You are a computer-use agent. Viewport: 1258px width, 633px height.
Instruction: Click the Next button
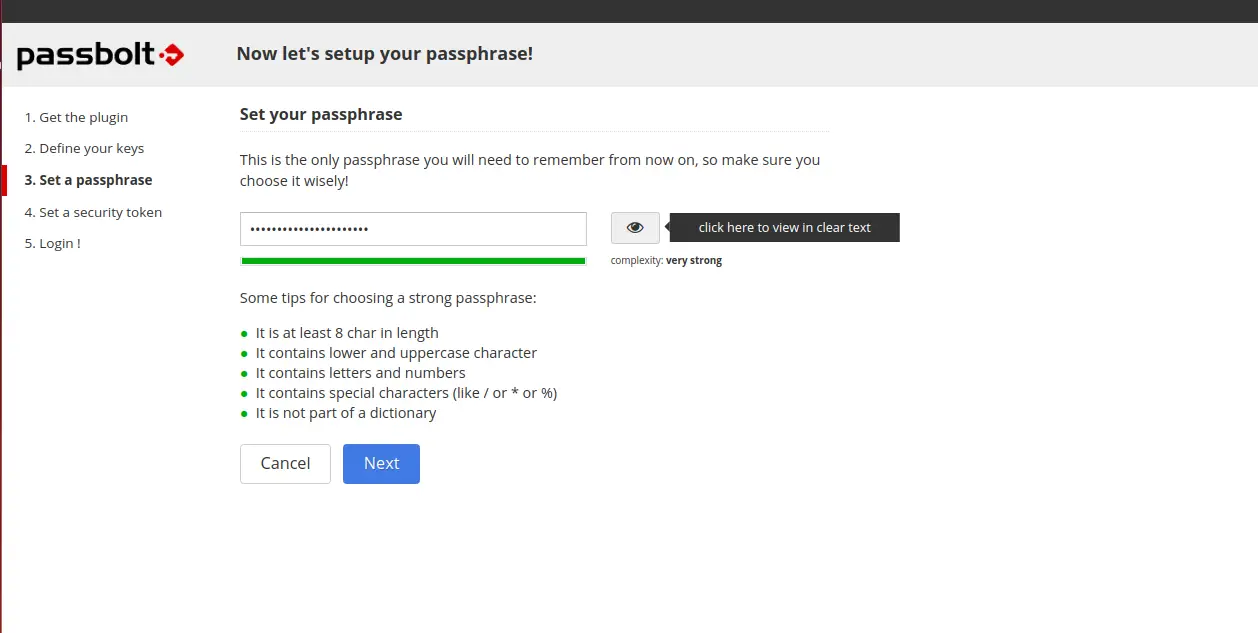coord(381,464)
